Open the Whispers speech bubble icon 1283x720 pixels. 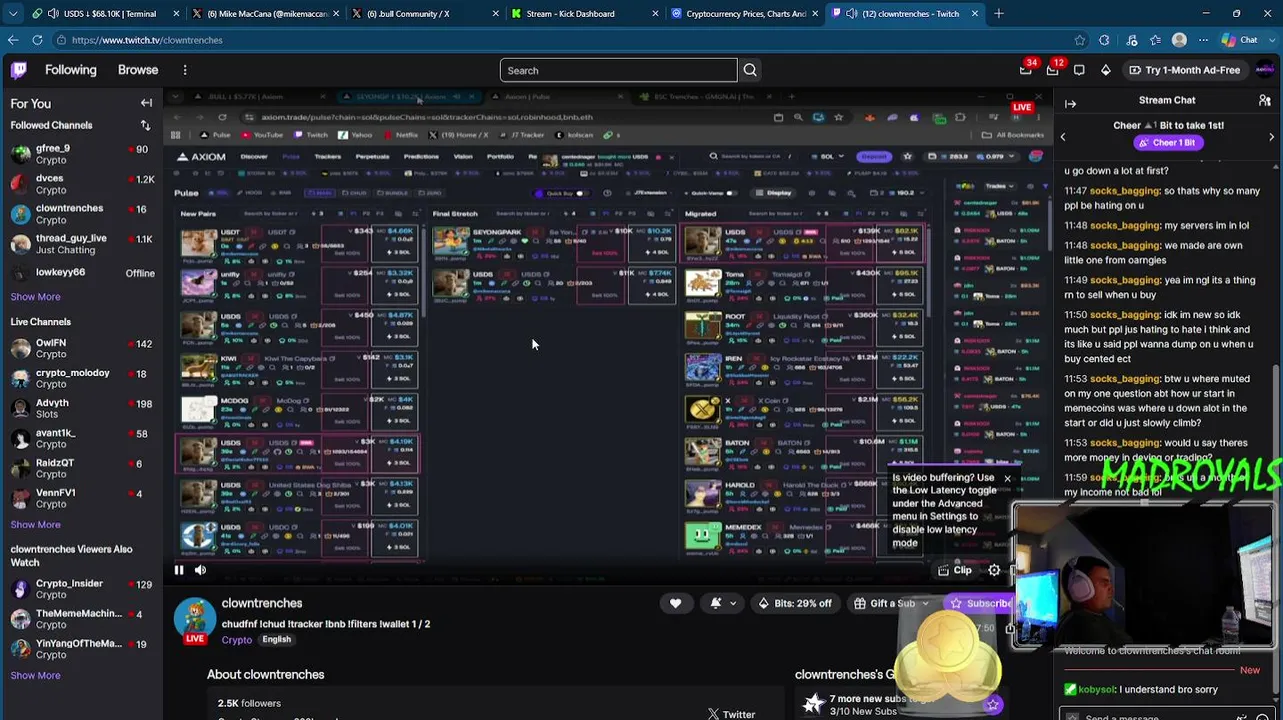pyautogui.click(x=1079, y=70)
